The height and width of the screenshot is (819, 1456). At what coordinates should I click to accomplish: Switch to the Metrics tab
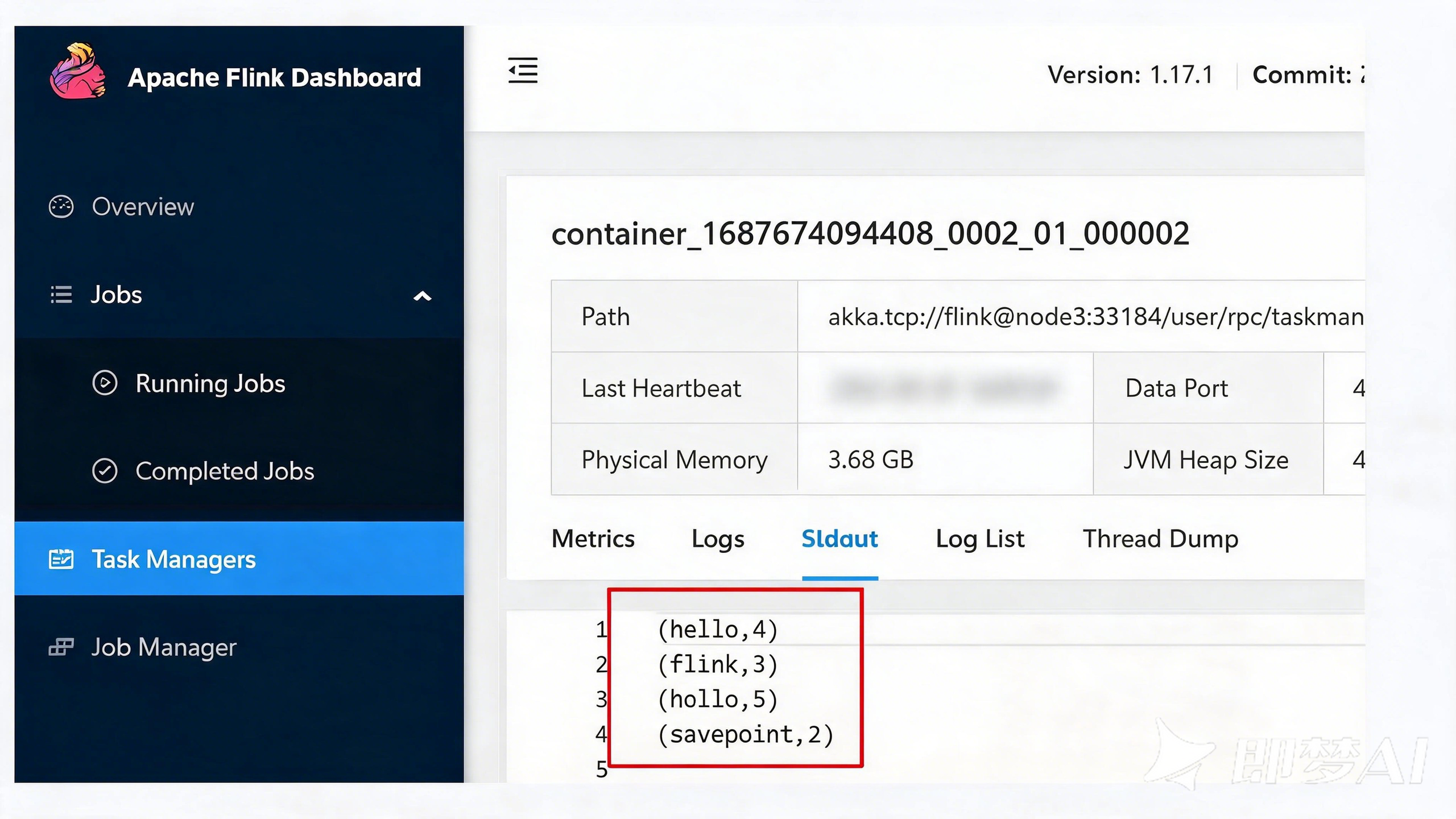coord(593,539)
